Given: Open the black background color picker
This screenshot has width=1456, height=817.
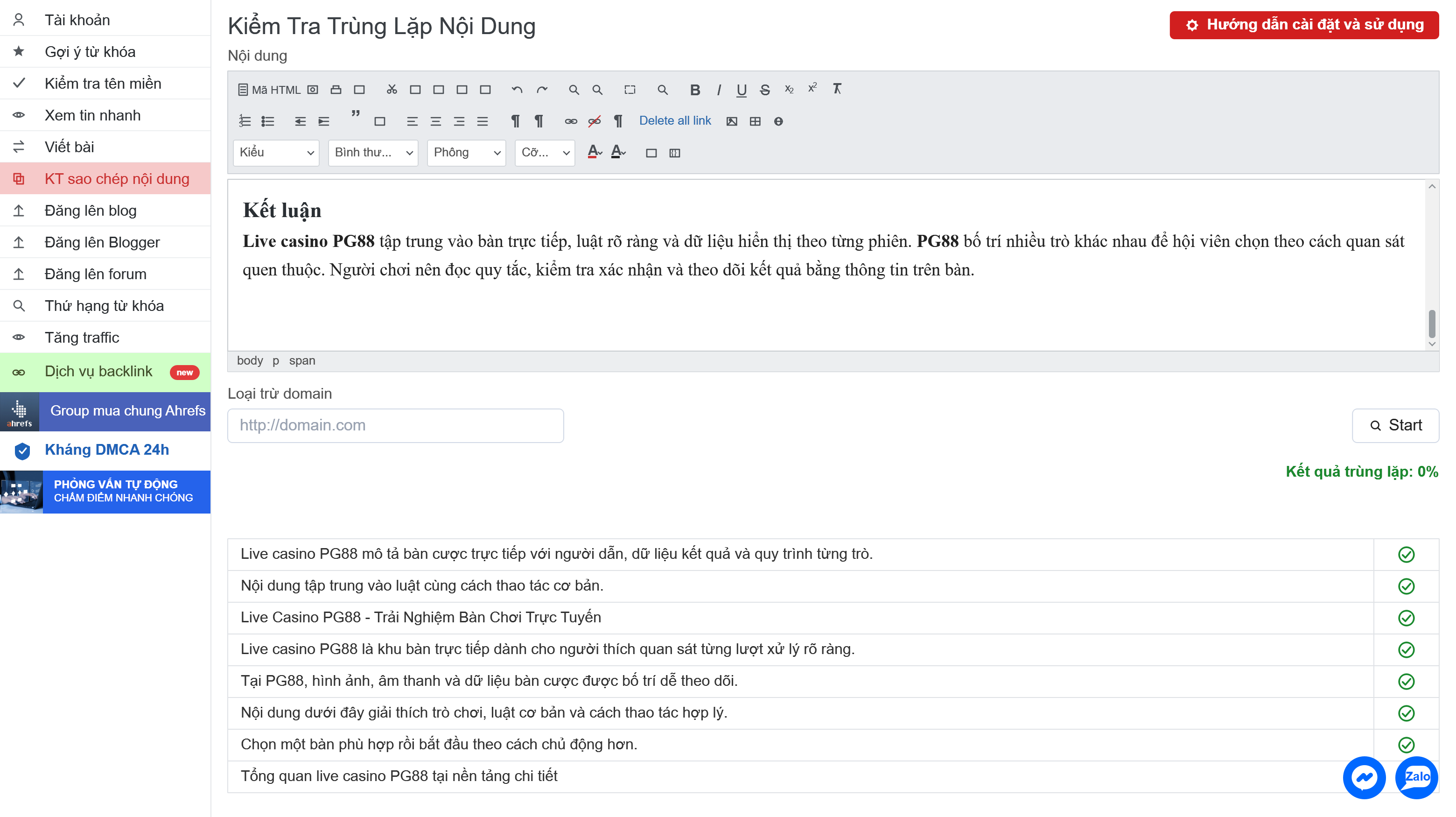Looking at the screenshot, I should coord(618,152).
